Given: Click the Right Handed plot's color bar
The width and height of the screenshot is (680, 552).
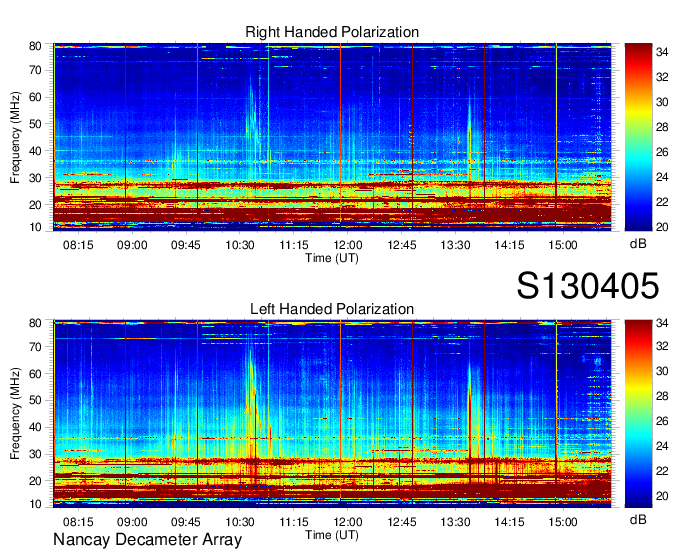Looking at the screenshot, I should pos(638,137).
